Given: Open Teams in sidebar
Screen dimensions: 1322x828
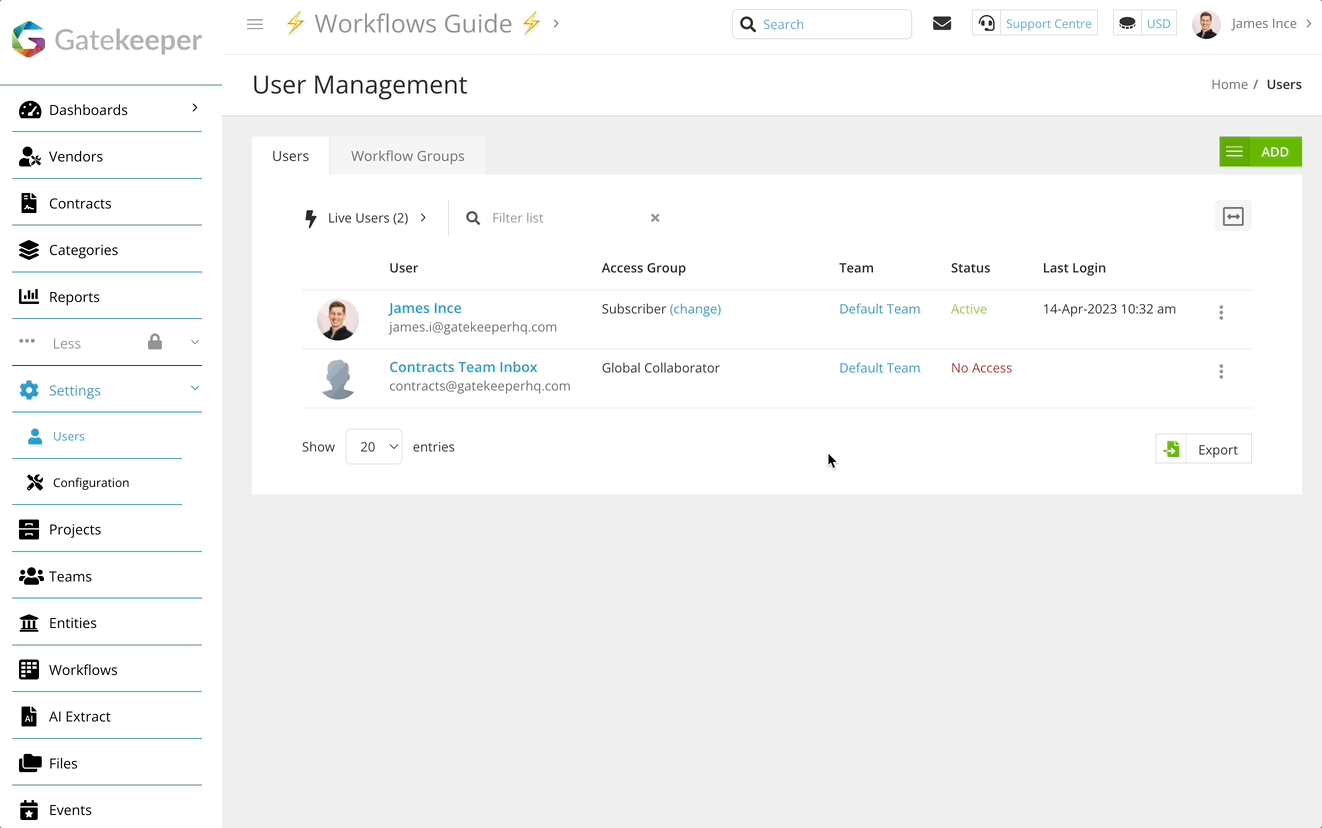Looking at the screenshot, I should pos(70,577).
